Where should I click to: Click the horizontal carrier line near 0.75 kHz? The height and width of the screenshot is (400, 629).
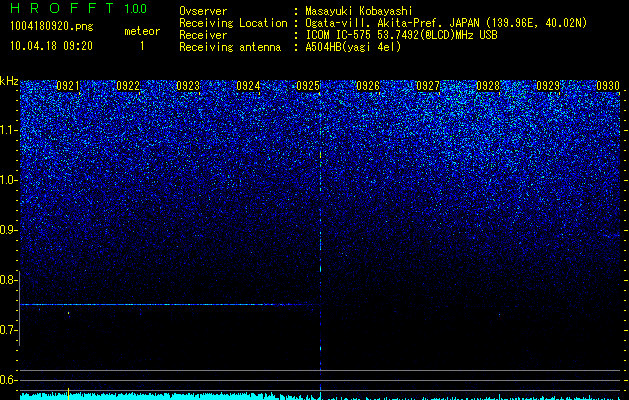tap(170, 305)
